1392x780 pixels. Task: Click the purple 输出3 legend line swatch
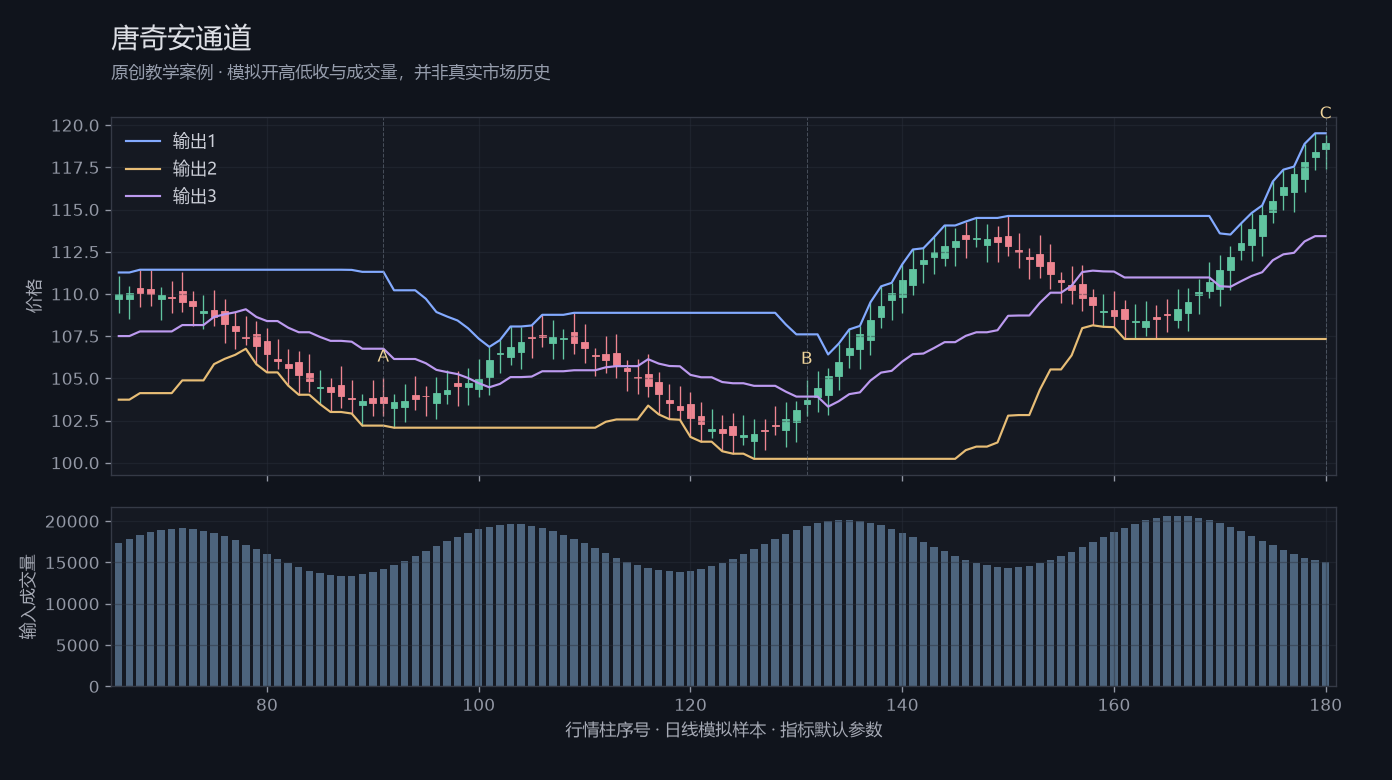pyautogui.click(x=142, y=197)
